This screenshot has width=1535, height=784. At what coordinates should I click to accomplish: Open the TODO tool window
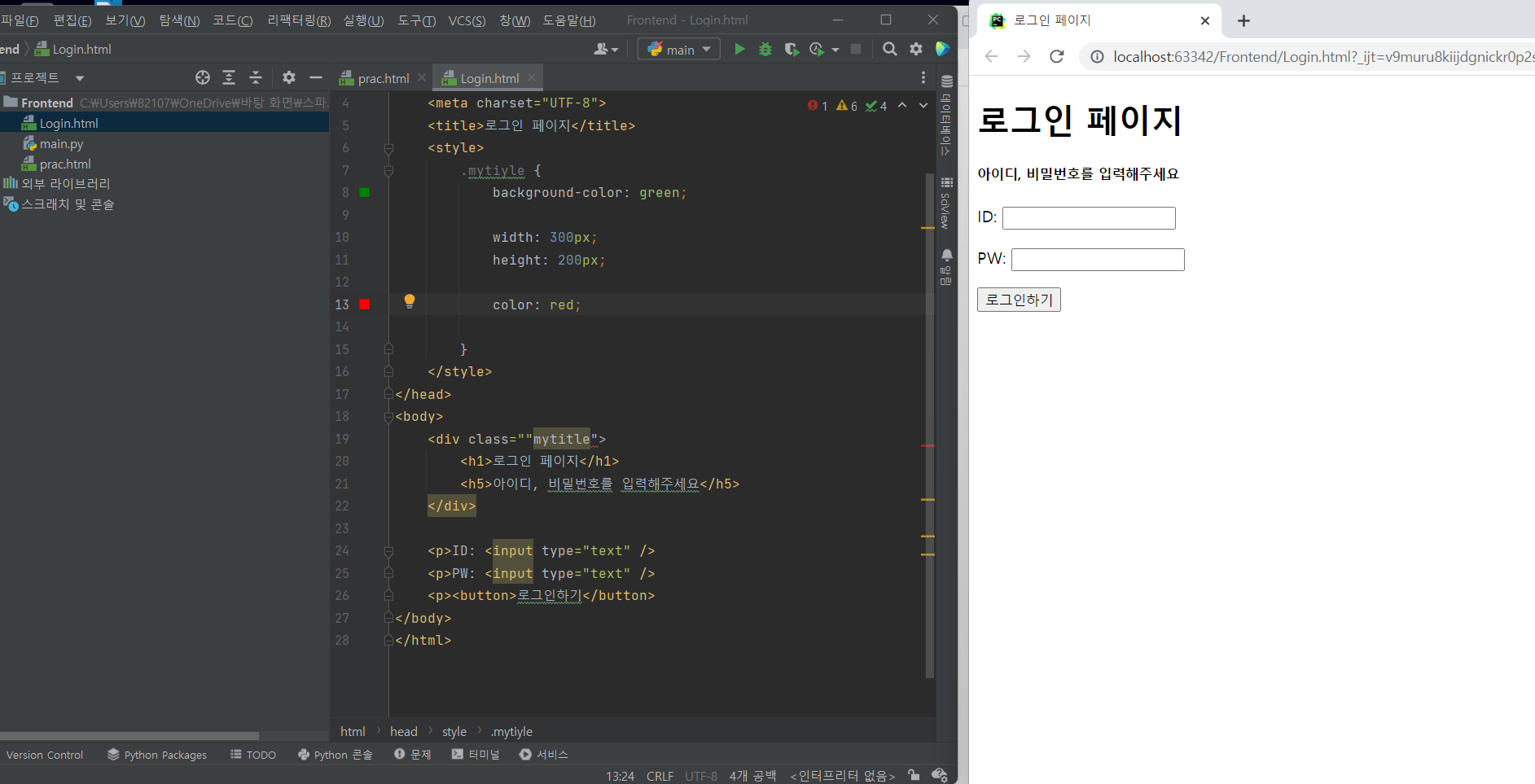coord(253,755)
